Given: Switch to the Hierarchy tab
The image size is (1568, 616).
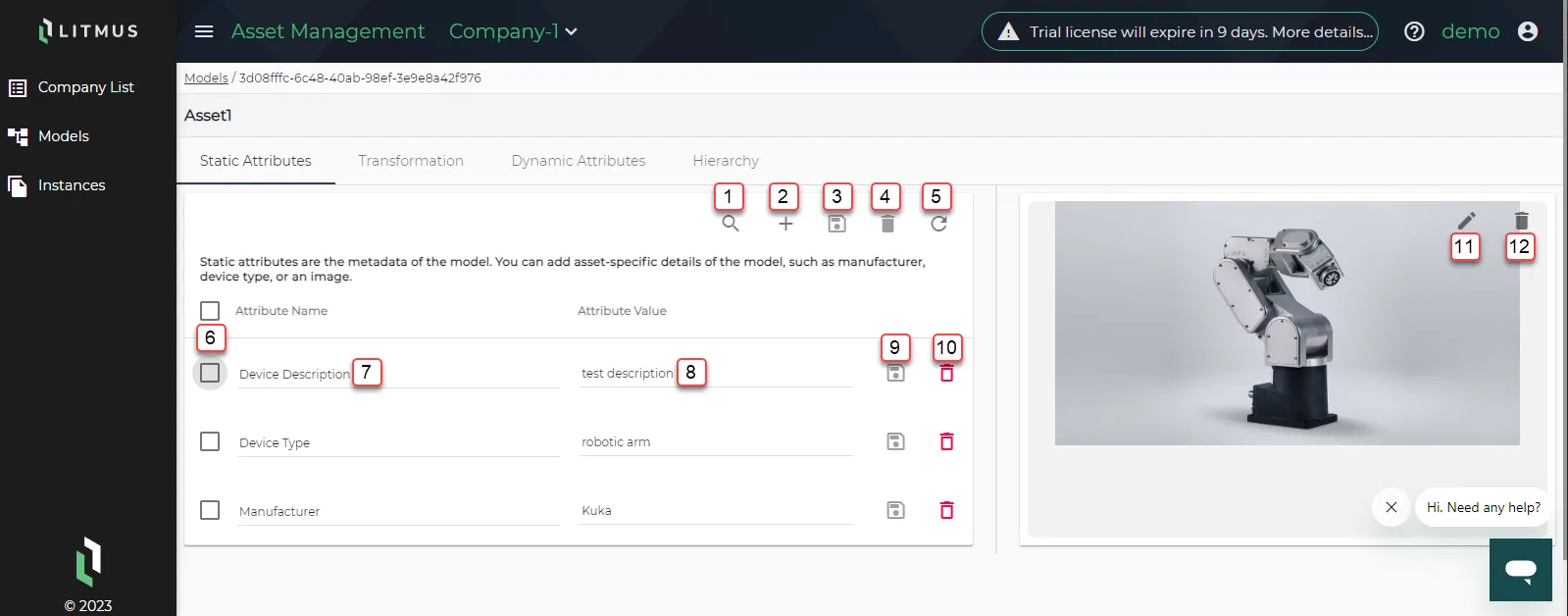Looking at the screenshot, I should (x=726, y=161).
